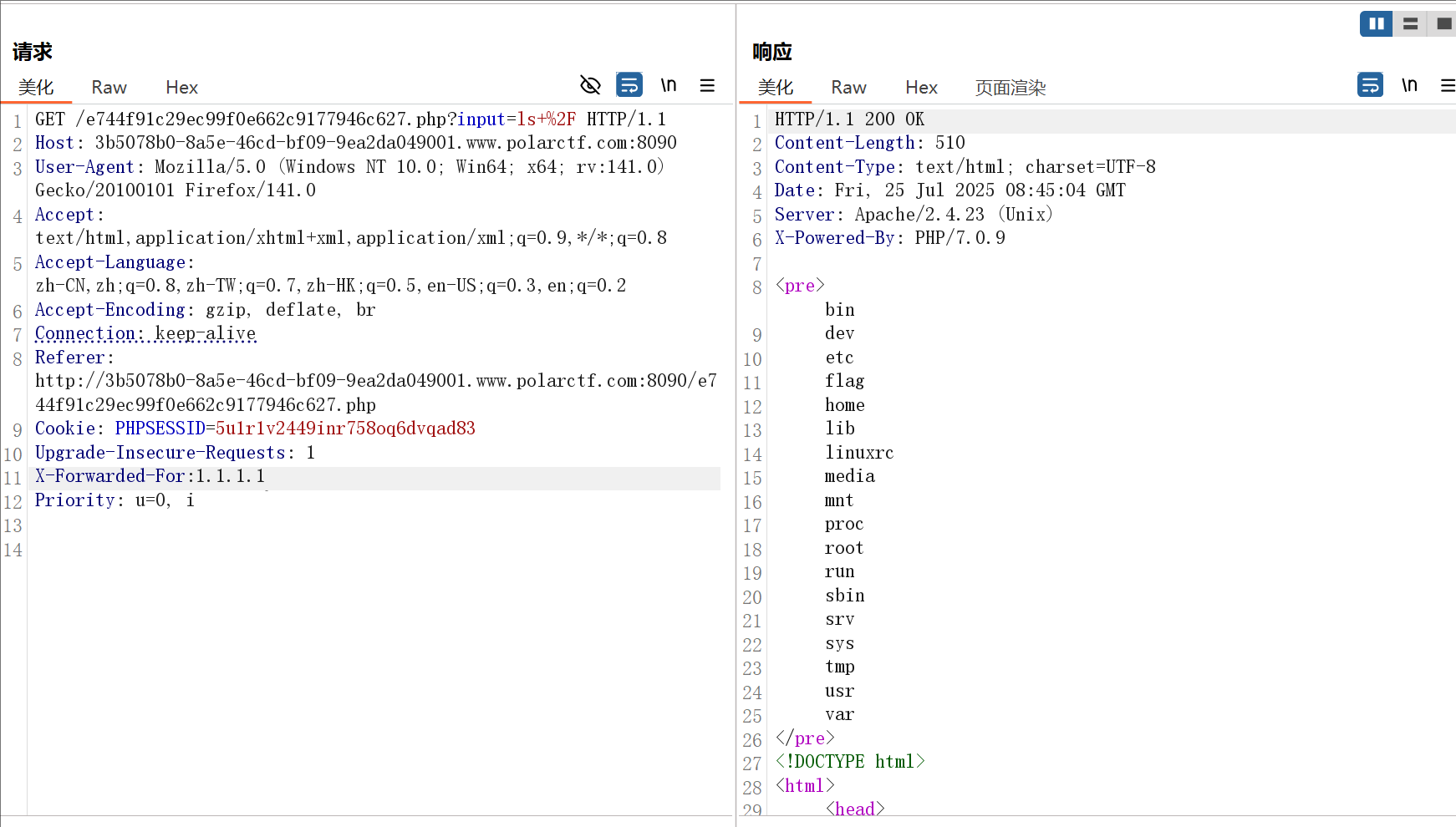Click the Server: Apache/2.4.23 header
This screenshot has width=1456, height=827.
pos(914,215)
